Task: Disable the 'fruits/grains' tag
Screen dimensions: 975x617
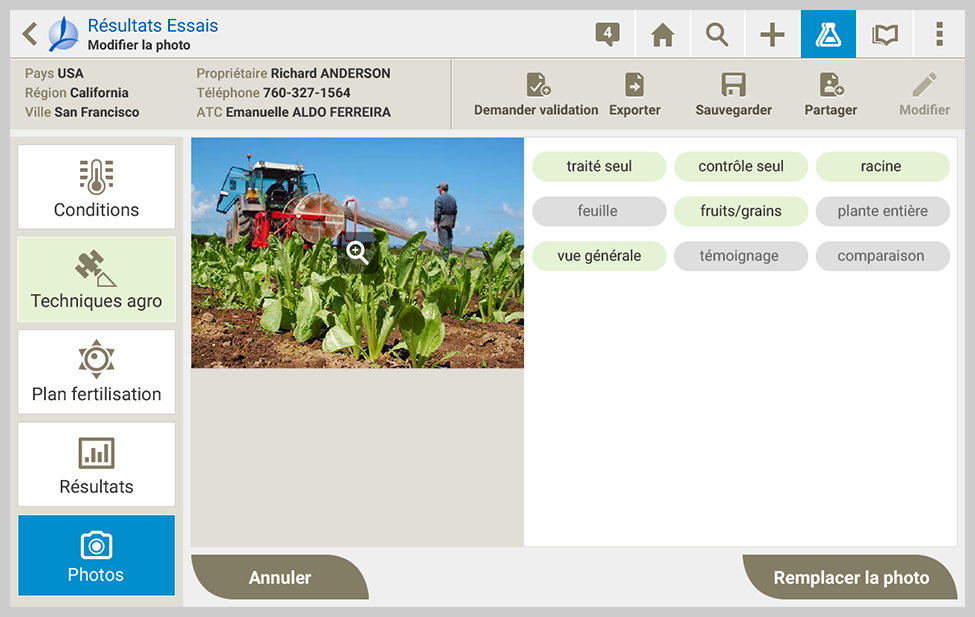Action: tap(741, 211)
